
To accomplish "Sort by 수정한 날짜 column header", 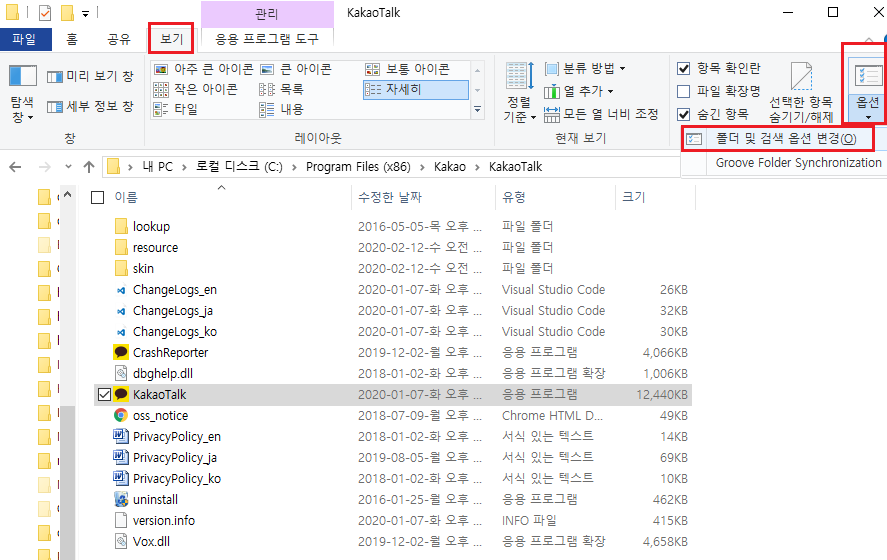I will click(390, 197).
